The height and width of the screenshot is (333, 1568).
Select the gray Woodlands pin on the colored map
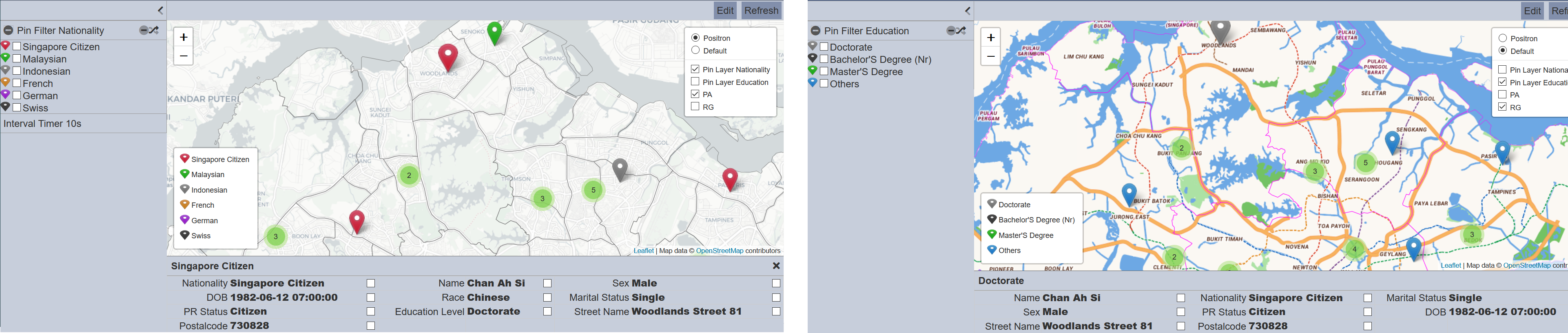tap(1220, 32)
